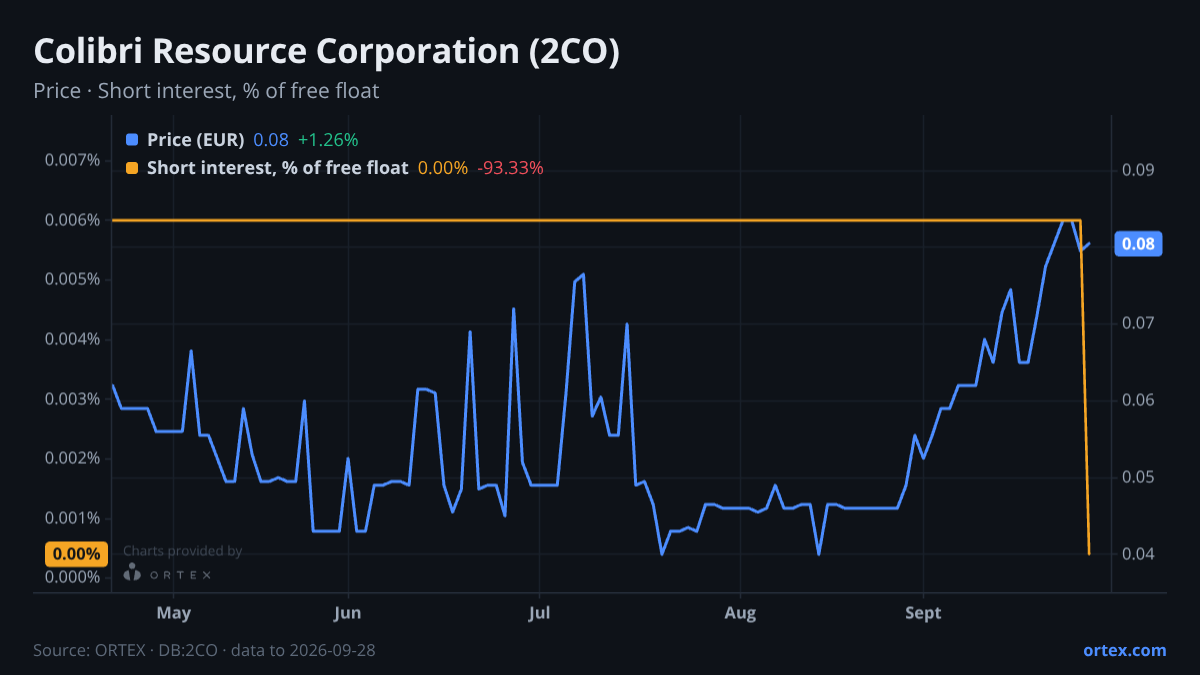Click the 0.09 right axis label
Screen dimensions: 1200x675
coord(1138,170)
